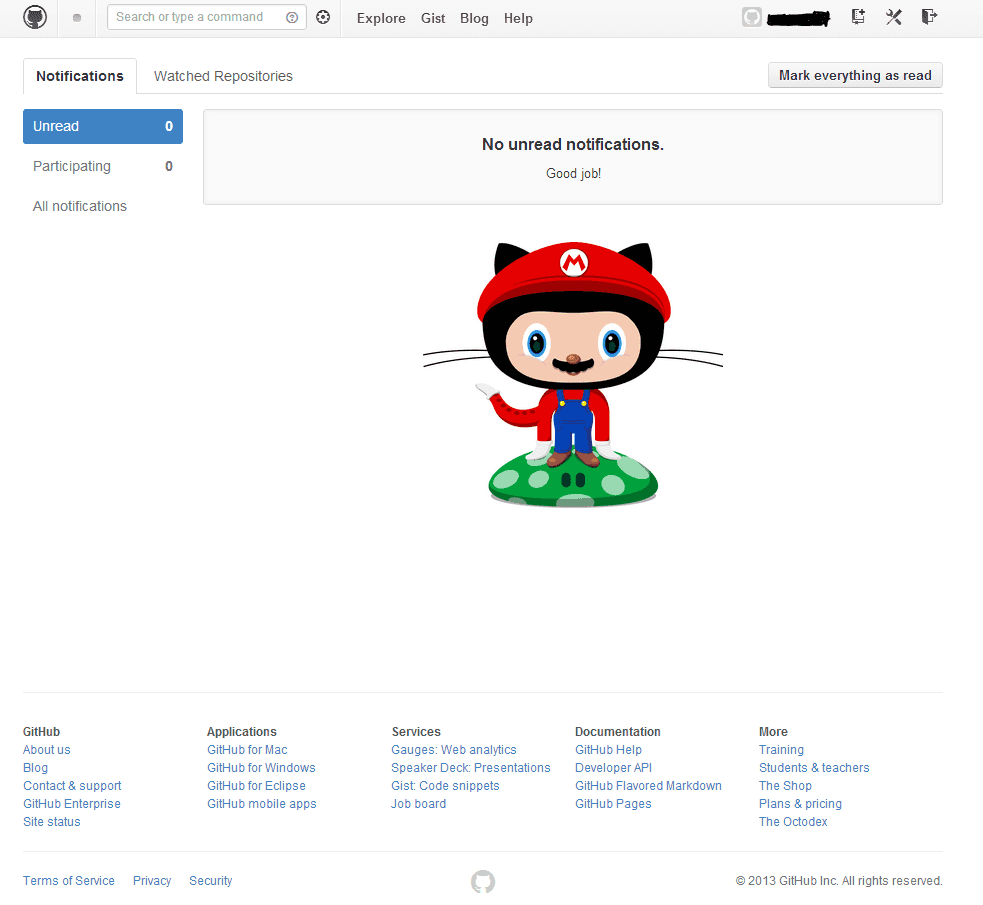Open About us footer link

coord(46,750)
